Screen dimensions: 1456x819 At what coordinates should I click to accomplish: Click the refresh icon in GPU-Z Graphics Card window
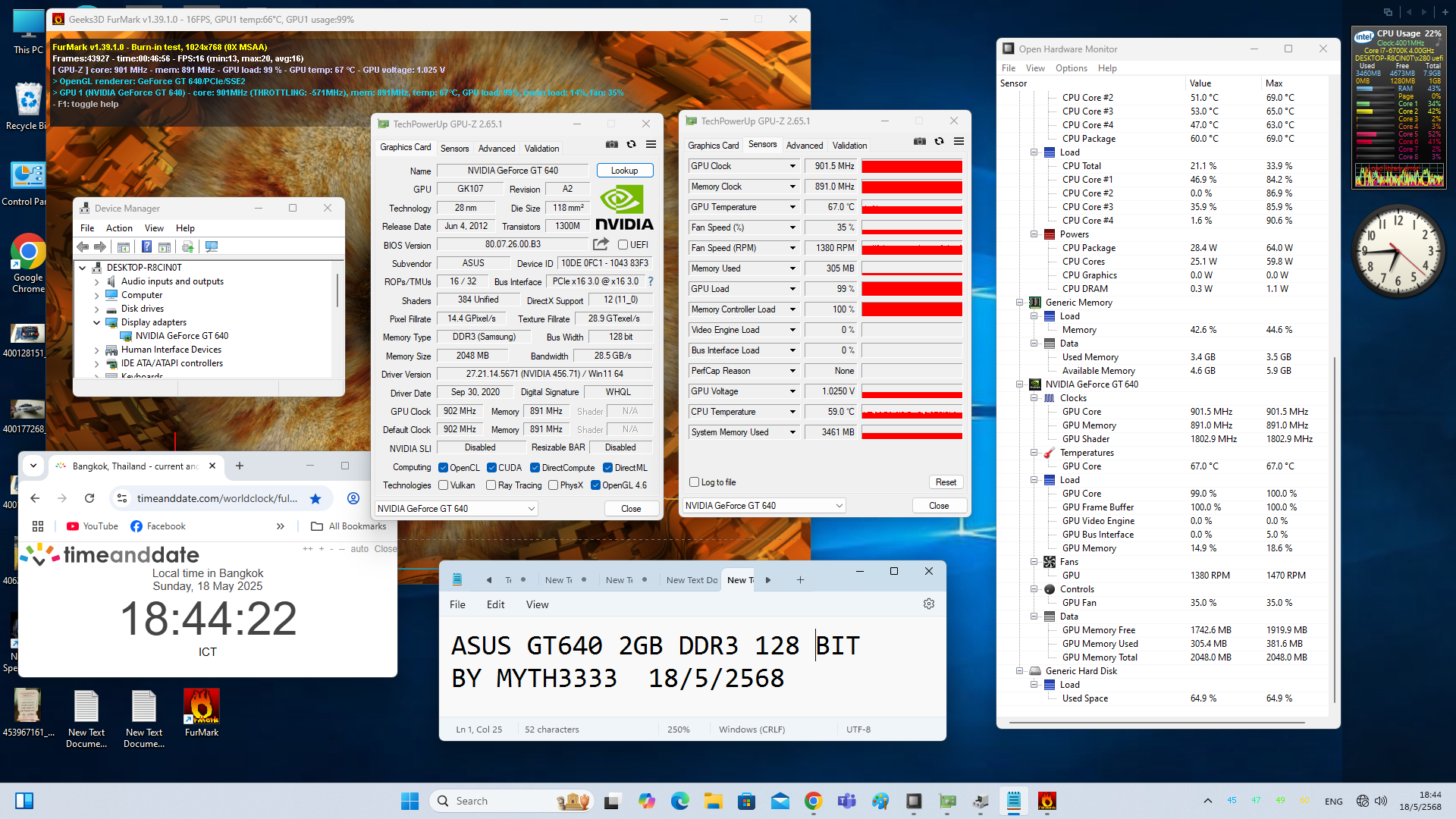pyautogui.click(x=631, y=144)
